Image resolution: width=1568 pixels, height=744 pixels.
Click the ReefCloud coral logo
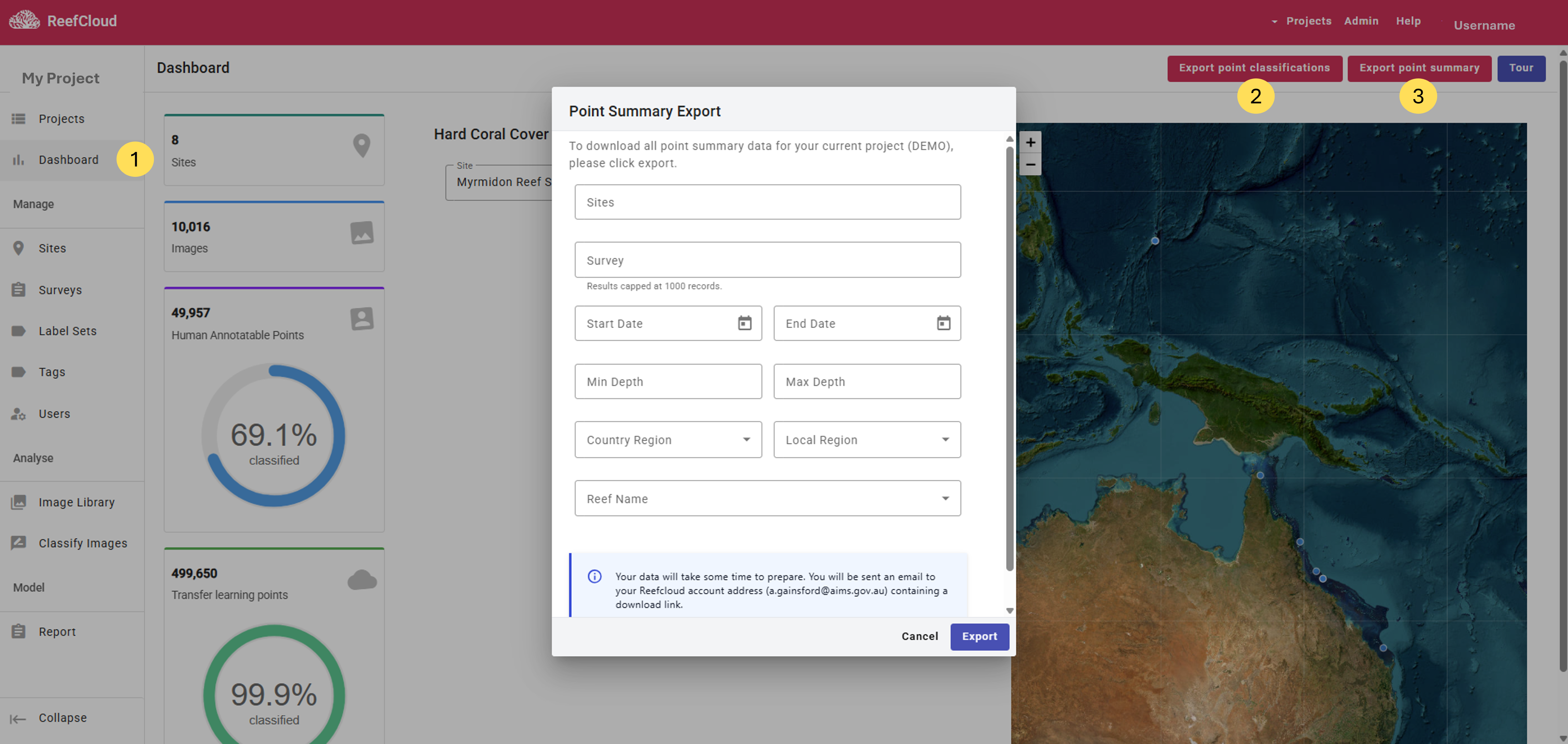24,20
